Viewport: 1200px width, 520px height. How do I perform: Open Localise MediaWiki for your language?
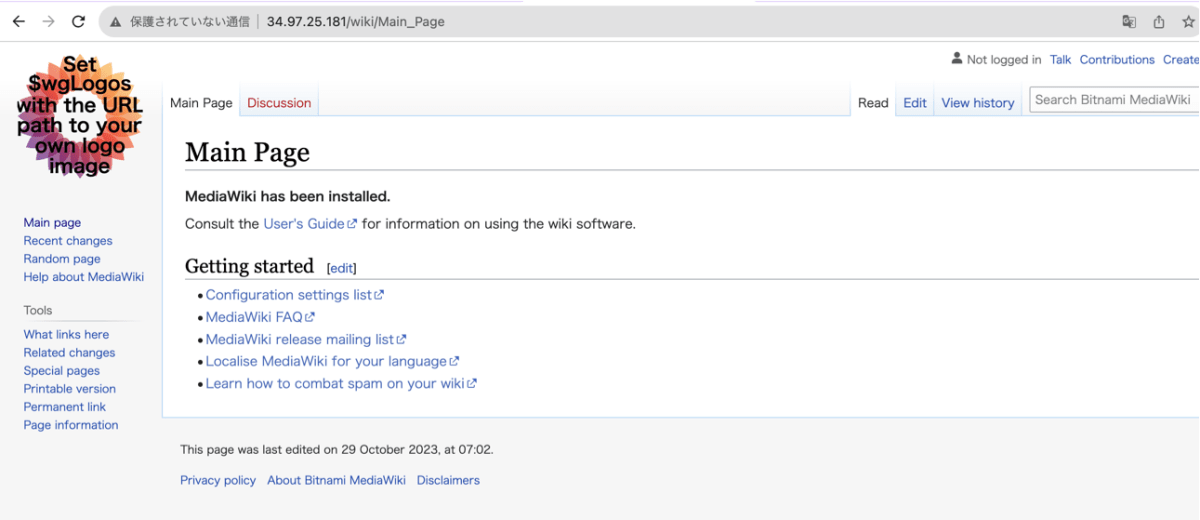tap(332, 361)
